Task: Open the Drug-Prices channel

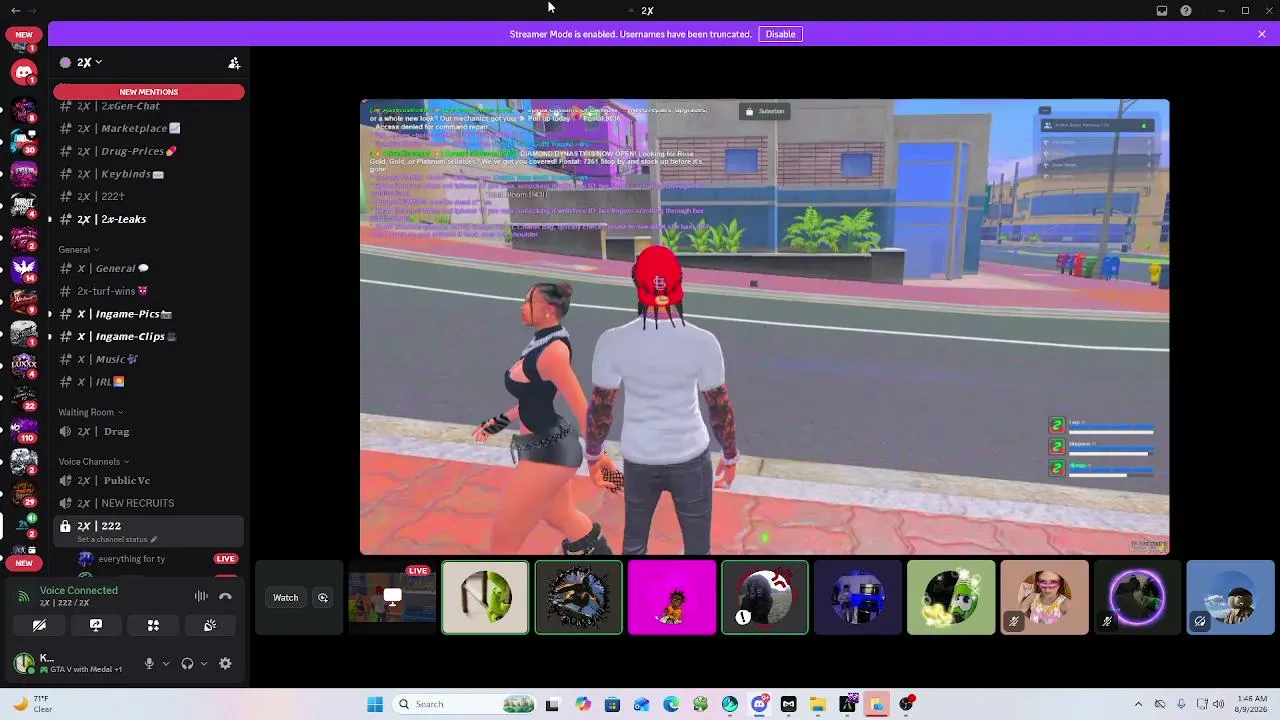Action: pyautogui.click(x=148, y=151)
